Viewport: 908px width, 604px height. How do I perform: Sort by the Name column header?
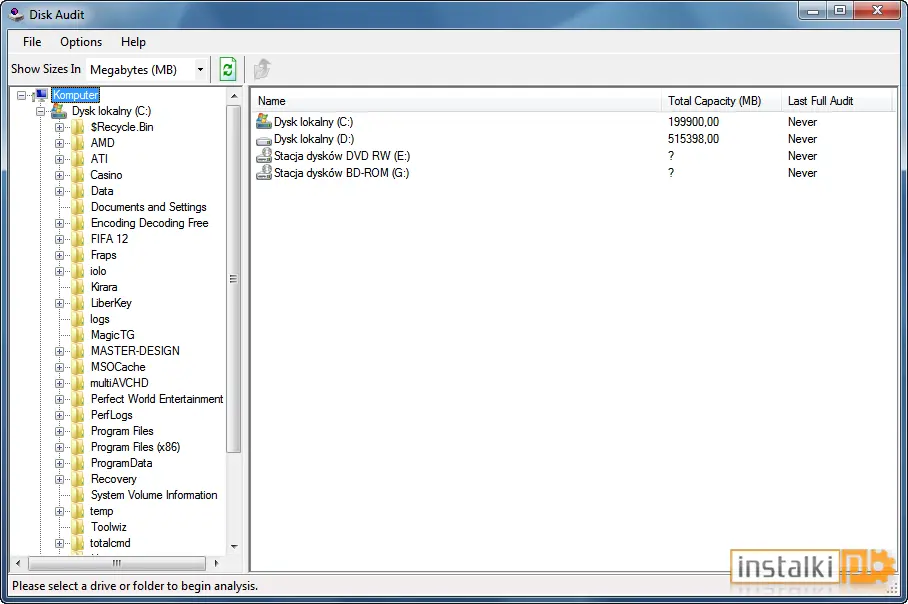point(456,101)
